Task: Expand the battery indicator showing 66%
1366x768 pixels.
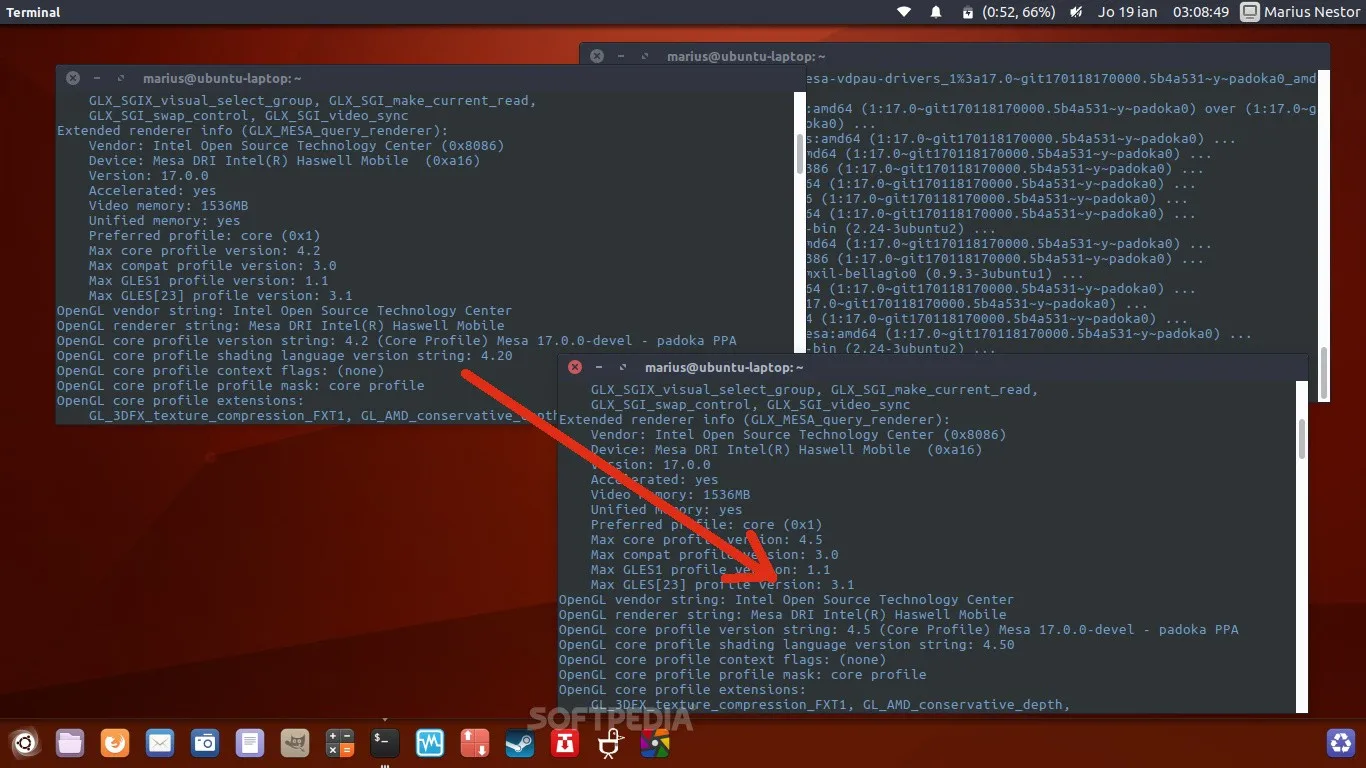Action: (1008, 12)
